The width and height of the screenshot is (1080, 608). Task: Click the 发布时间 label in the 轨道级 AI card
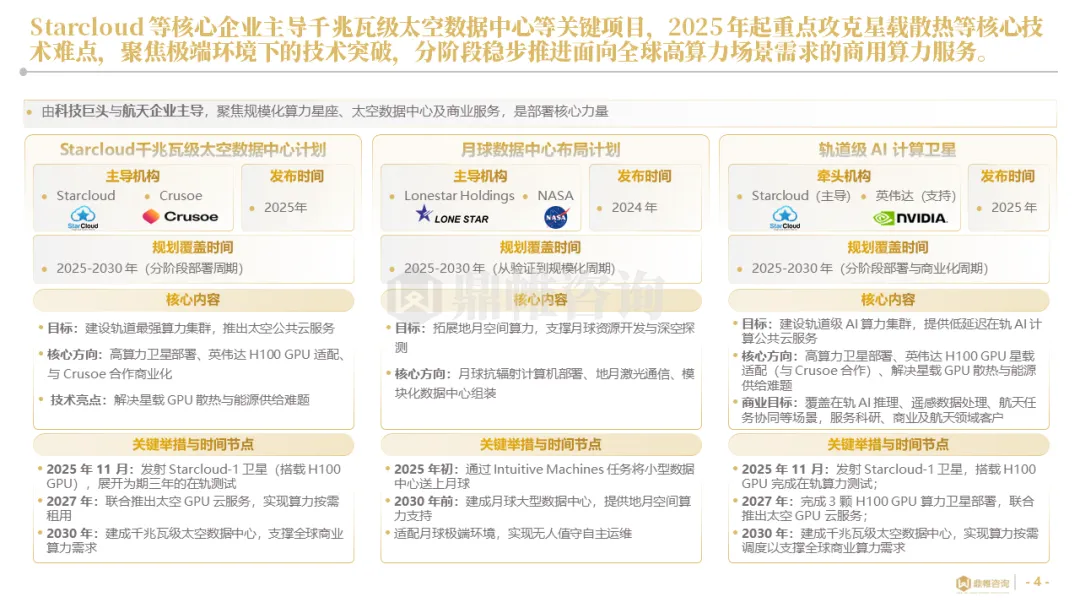click(x=1008, y=176)
